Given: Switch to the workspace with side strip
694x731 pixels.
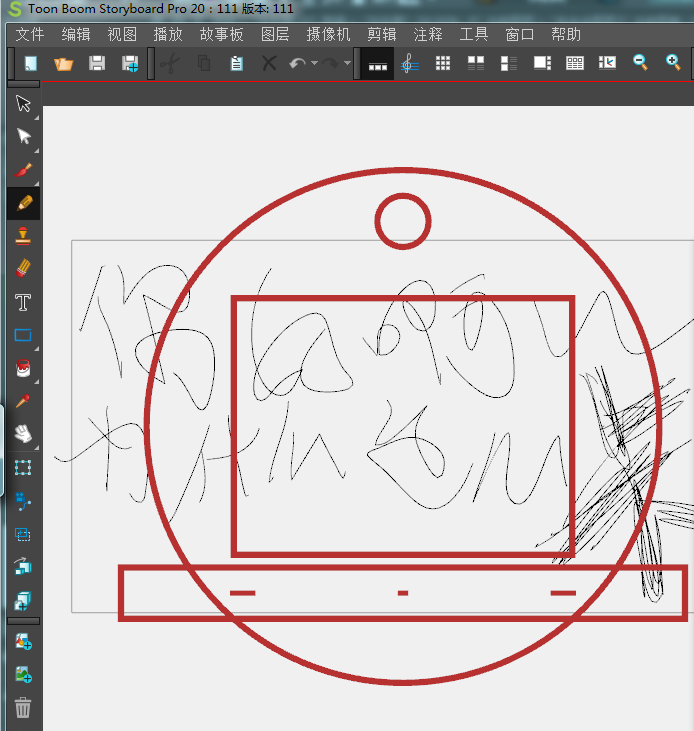Looking at the screenshot, I should click(542, 62).
